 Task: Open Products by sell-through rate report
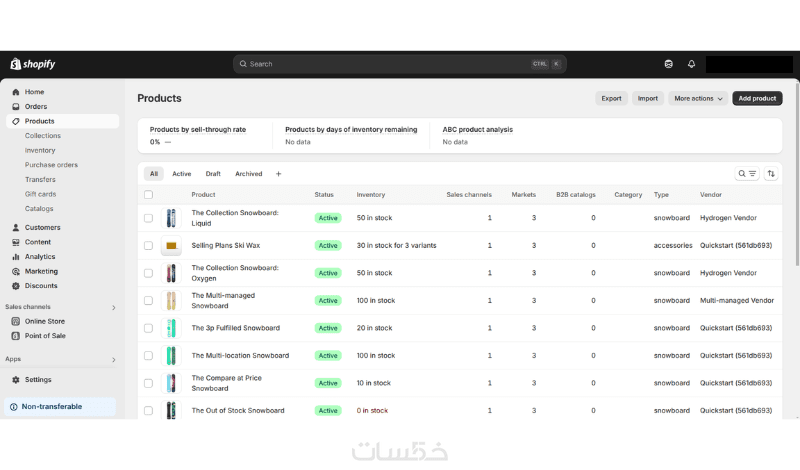[198, 130]
